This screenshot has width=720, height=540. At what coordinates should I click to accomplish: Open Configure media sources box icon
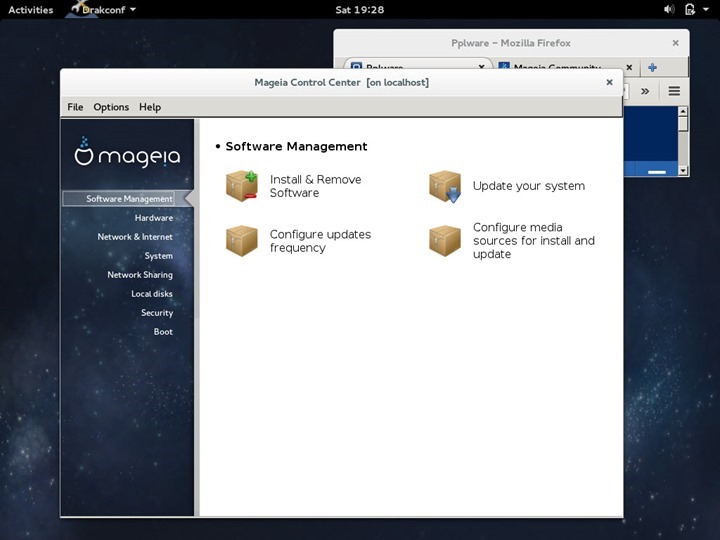coord(444,241)
